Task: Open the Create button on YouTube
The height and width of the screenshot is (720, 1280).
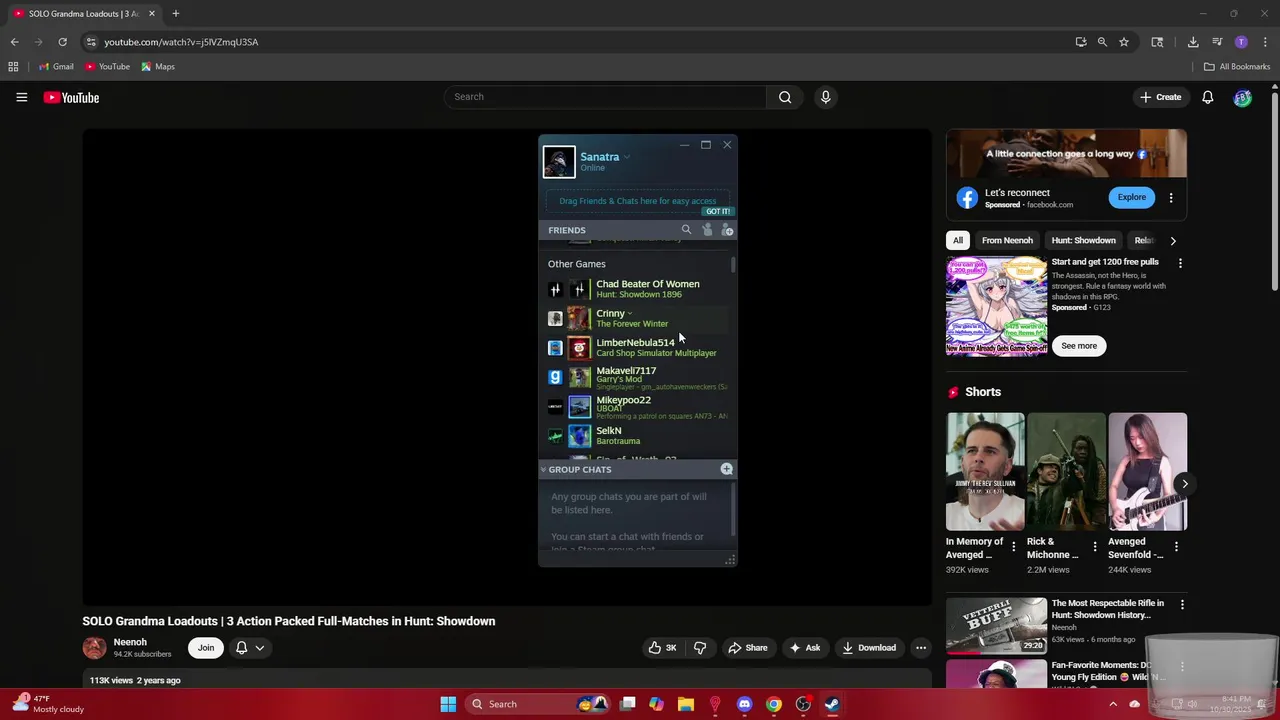Action: click(x=1161, y=97)
